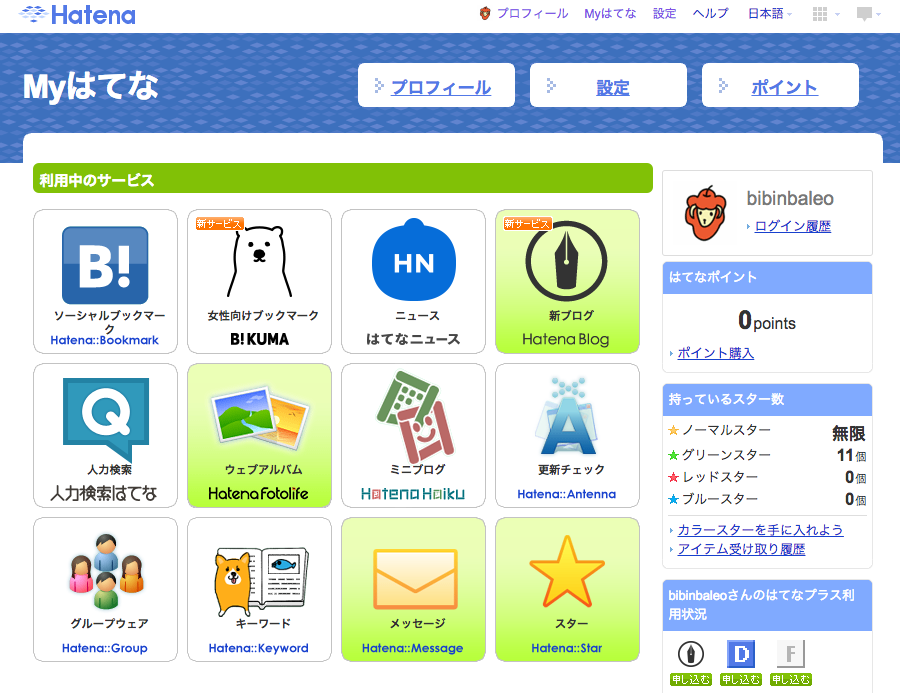Viewport: 900px width, 693px height.
Task: Click the Hatena logo in the header
Action: pyautogui.click(x=77, y=14)
